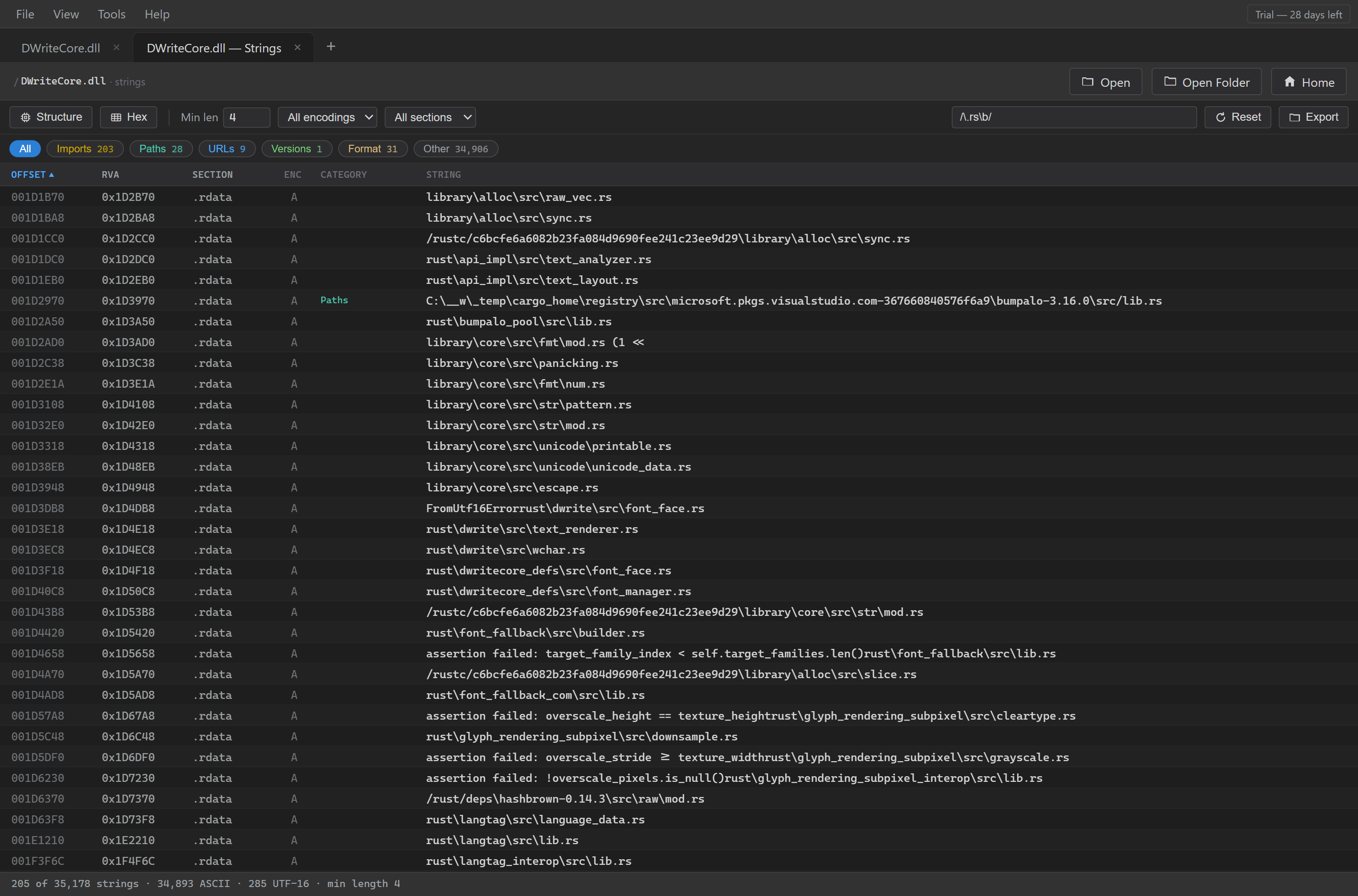
Task: Sort by STRING column header
Action: [443, 175]
